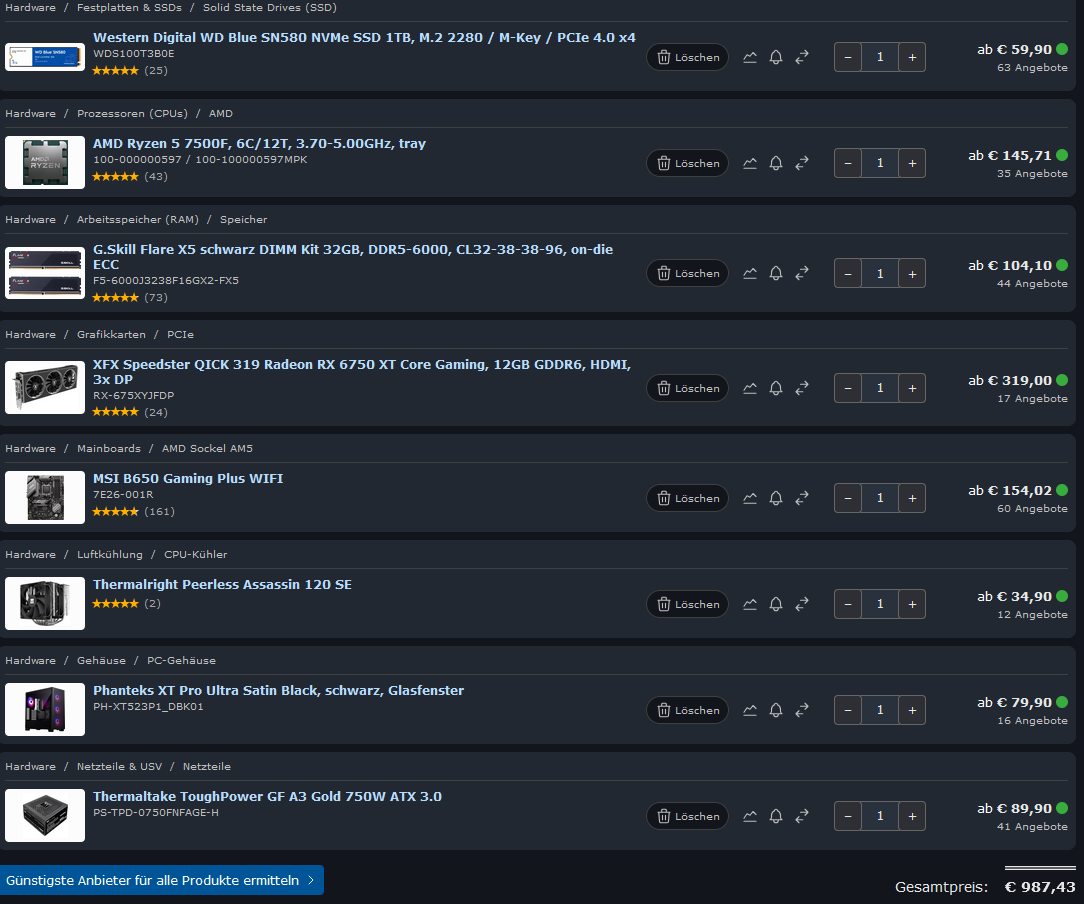1084x904 pixels.
Task: Open XFX Speedster QICK 319 product link
Action: 362,372
